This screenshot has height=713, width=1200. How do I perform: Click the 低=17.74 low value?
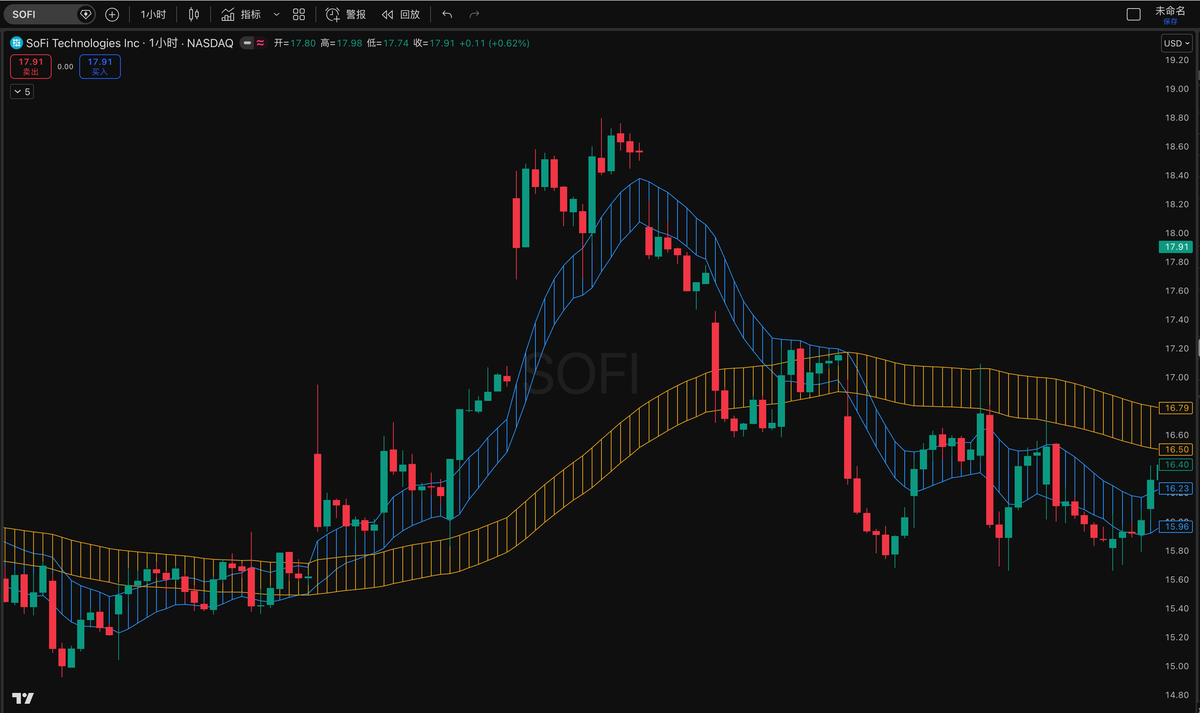pos(388,43)
